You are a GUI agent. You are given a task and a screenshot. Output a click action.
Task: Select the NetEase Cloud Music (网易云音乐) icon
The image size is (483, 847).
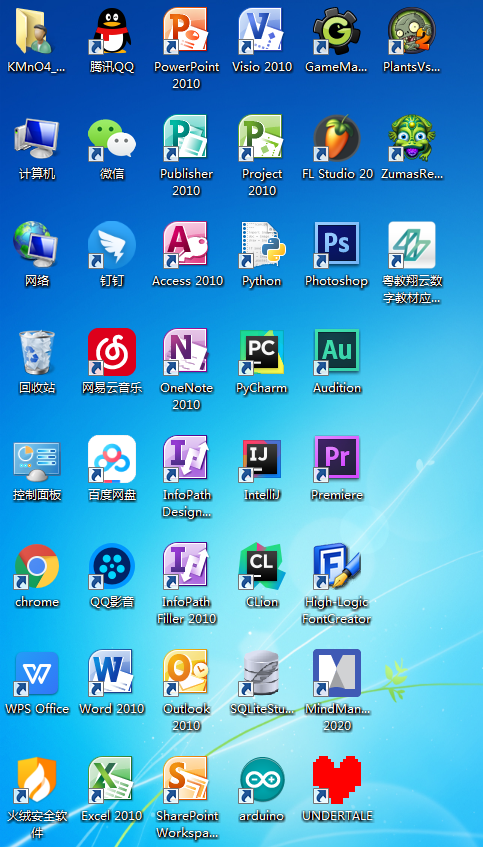click(112, 352)
